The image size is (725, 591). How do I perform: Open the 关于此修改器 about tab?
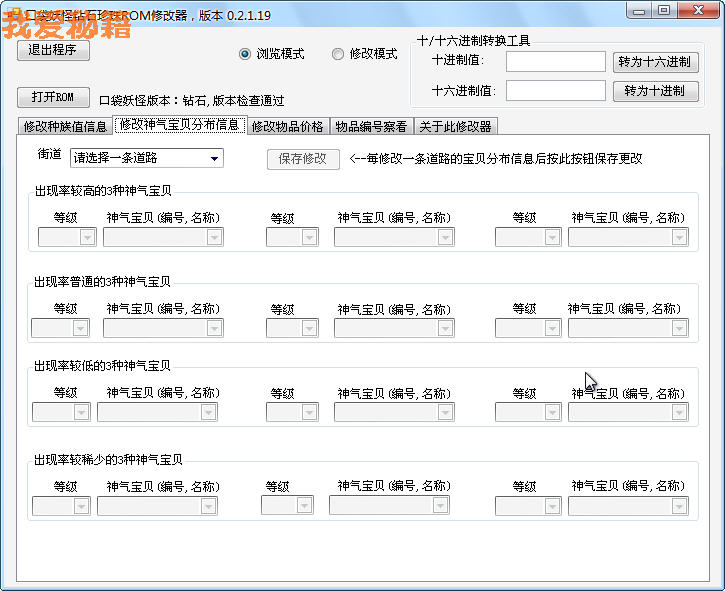coord(455,127)
